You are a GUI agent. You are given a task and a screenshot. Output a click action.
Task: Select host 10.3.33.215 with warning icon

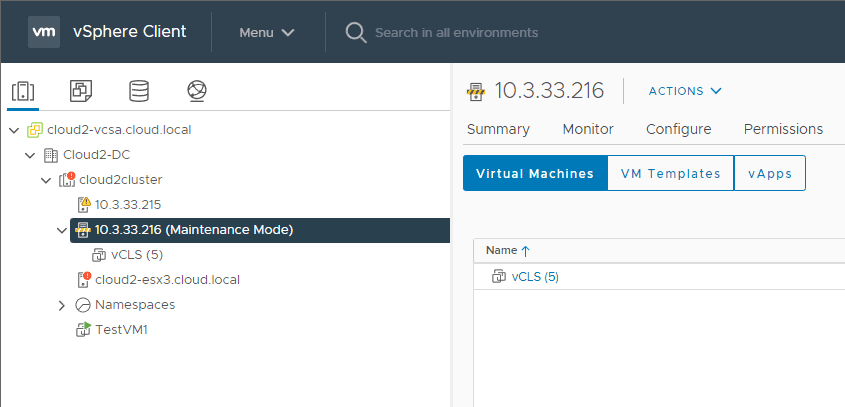click(x=128, y=204)
